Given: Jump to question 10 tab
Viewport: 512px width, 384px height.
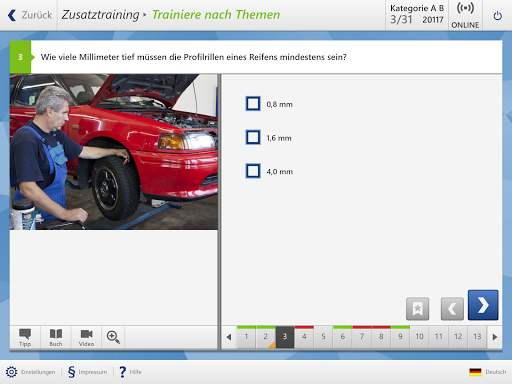Looking at the screenshot, I should pyautogui.click(x=419, y=337).
